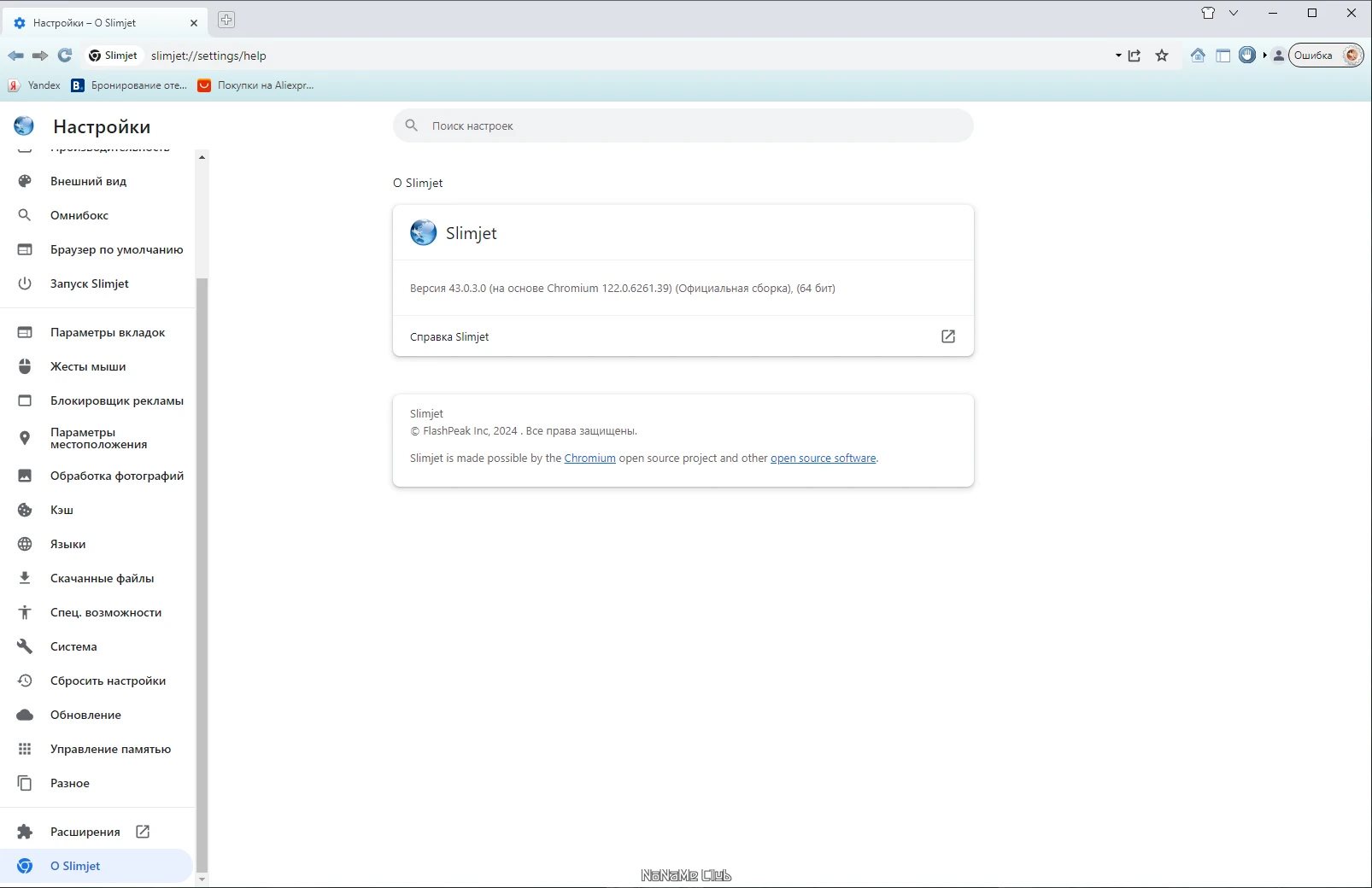This screenshot has width=1372, height=888.
Task: Expand the tab list chevron in title bar
Action: tap(1234, 13)
